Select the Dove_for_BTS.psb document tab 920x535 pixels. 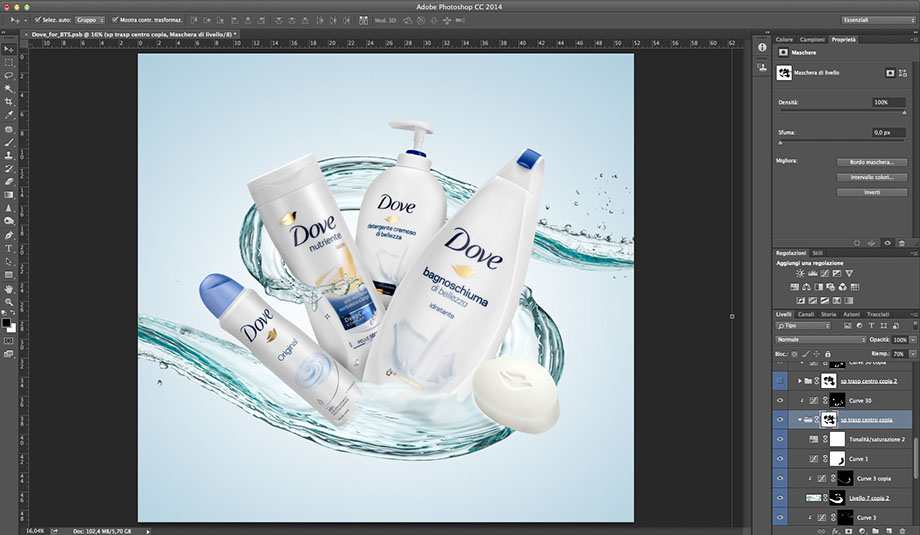(x=134, y=35)
